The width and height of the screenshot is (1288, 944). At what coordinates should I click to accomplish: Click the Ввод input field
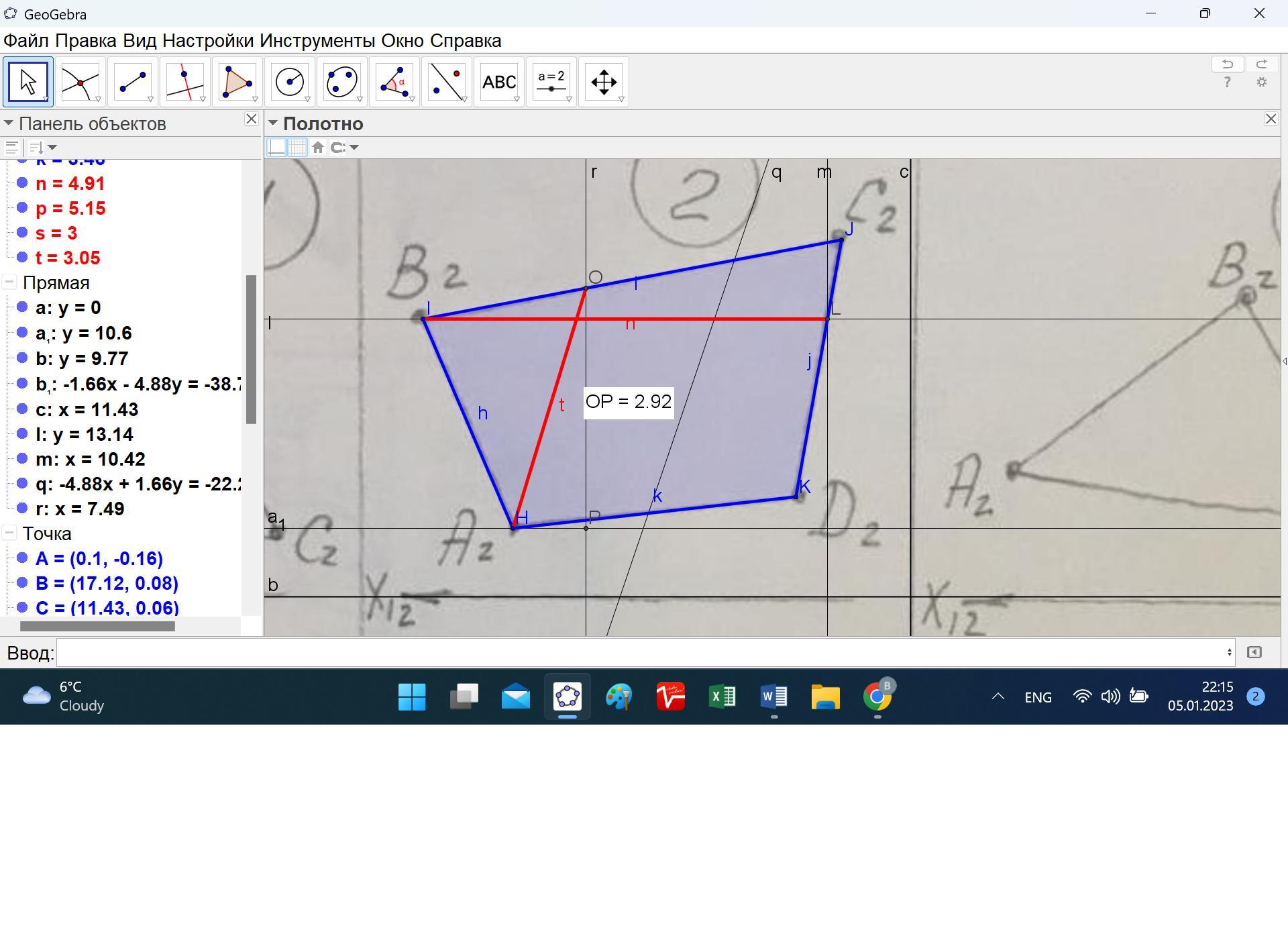(x=644, y=652)
